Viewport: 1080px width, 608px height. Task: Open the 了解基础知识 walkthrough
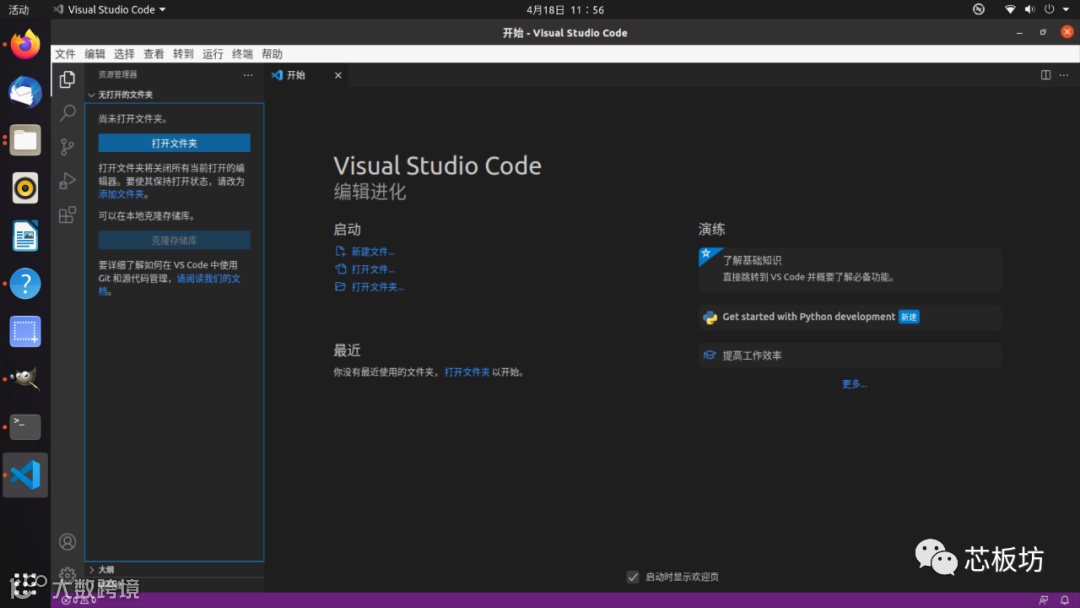[849, 269]
